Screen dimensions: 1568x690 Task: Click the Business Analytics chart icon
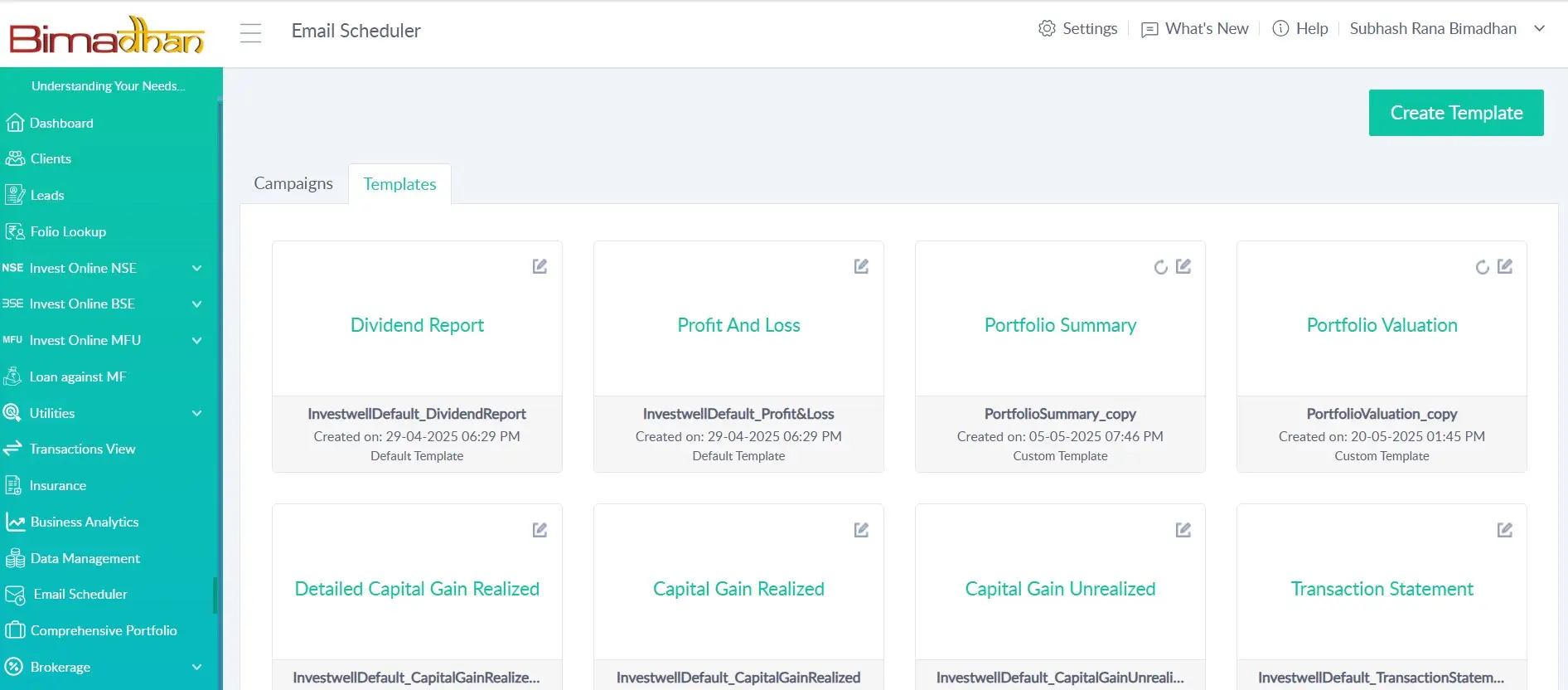(x=15, y=522)
